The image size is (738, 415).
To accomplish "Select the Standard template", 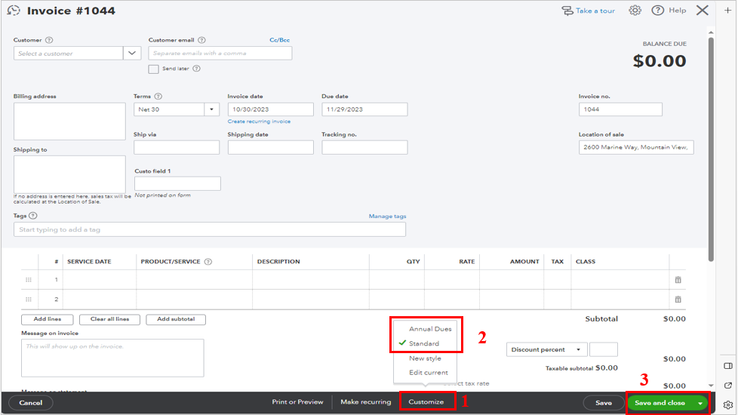I will click(x=424, y=343).
